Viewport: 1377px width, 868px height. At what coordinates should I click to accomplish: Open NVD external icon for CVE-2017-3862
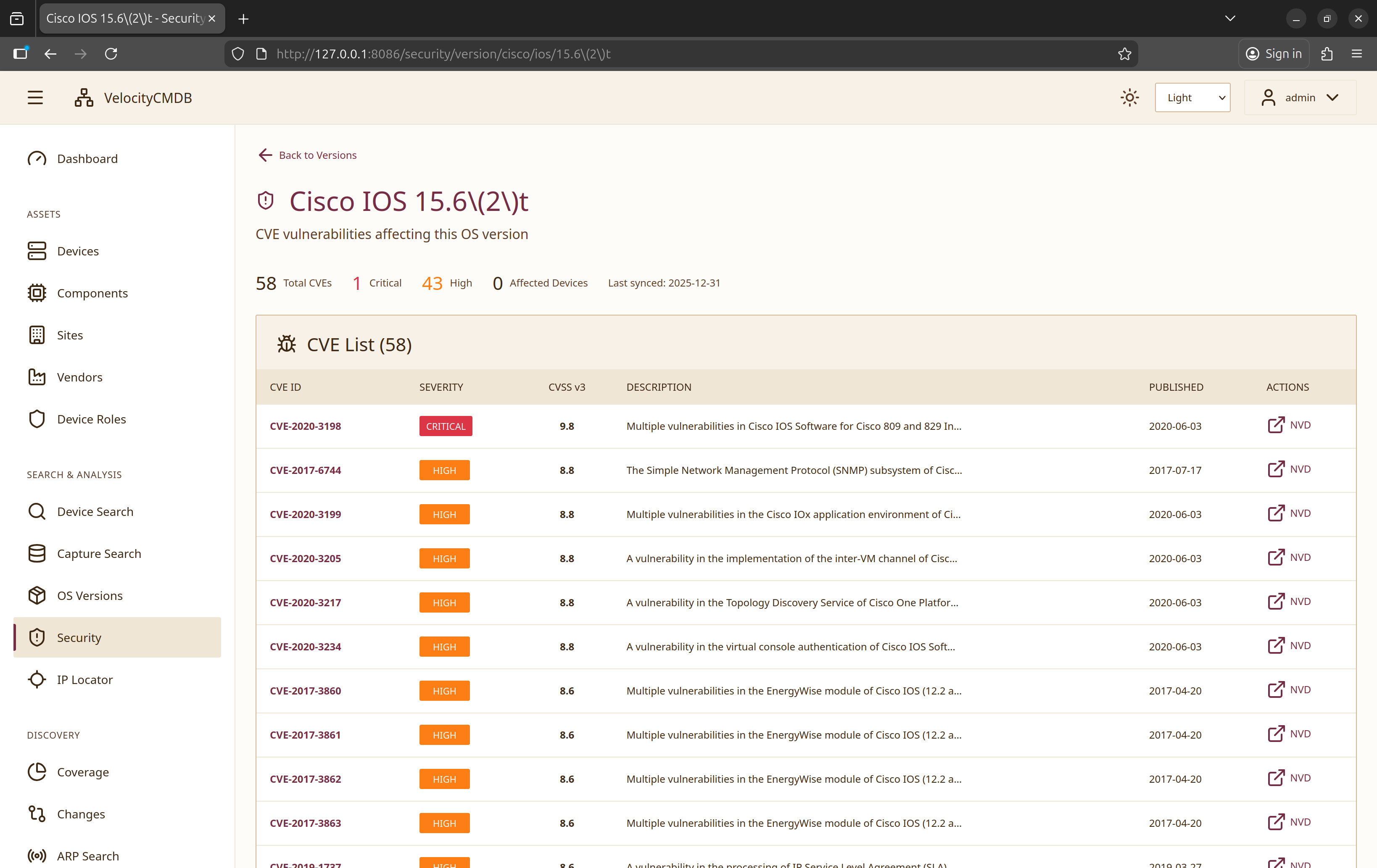coord(1276,778)
